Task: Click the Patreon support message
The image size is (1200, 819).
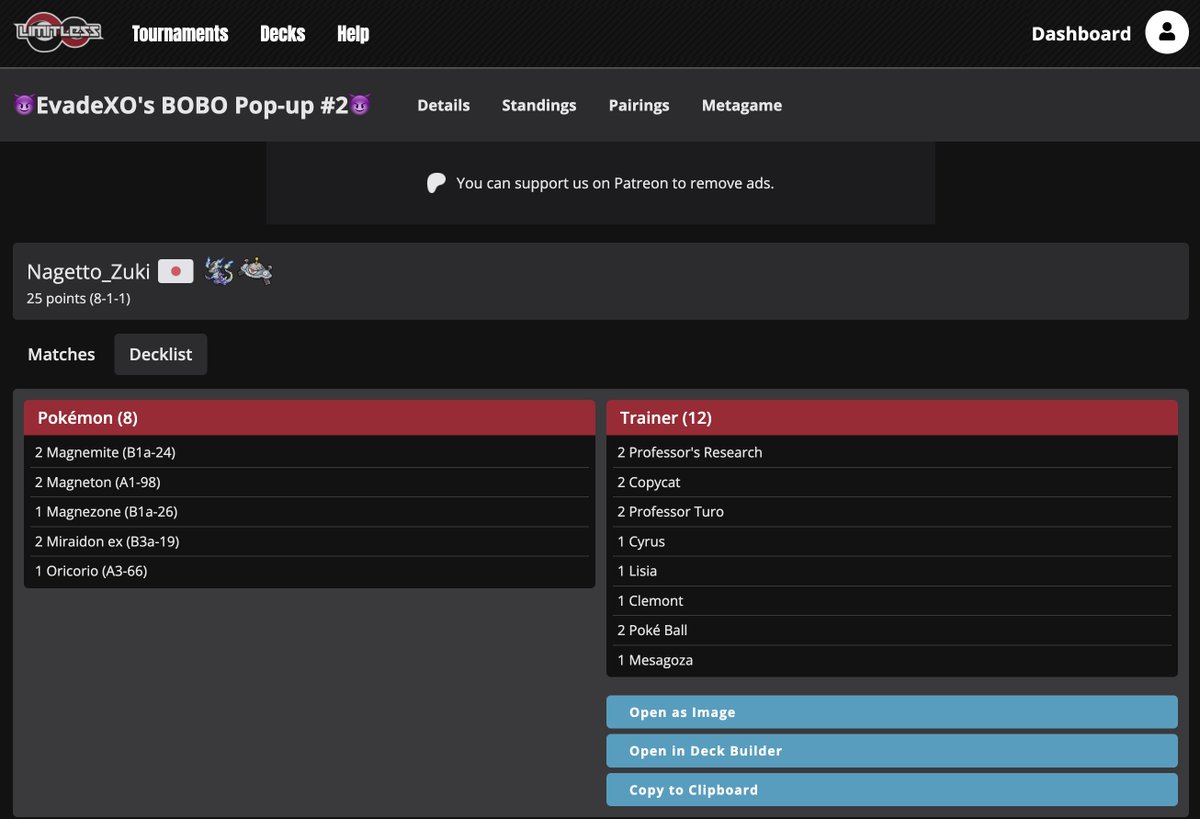Action: point(615,183)
